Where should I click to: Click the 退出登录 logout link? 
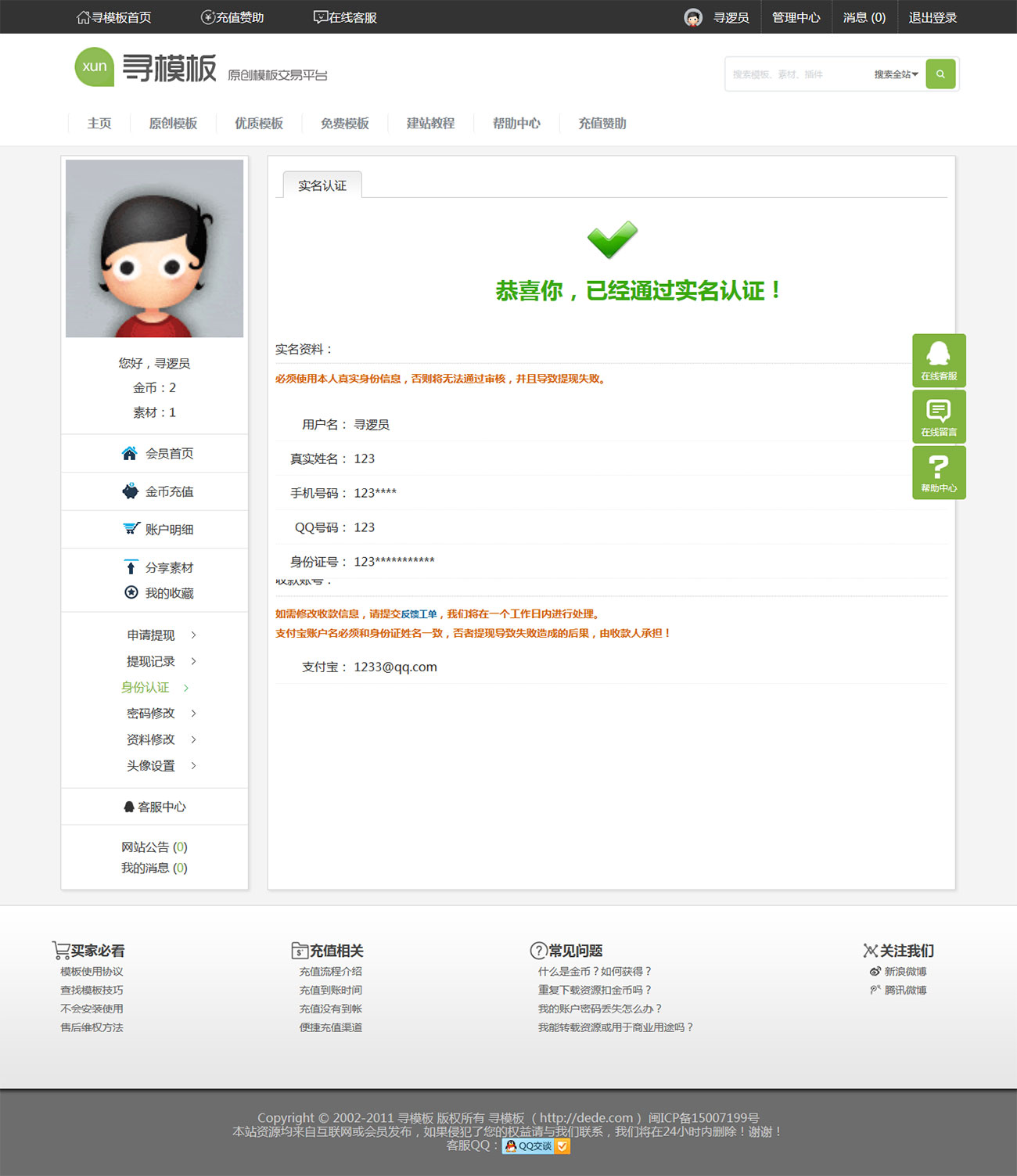coord(933,17)
